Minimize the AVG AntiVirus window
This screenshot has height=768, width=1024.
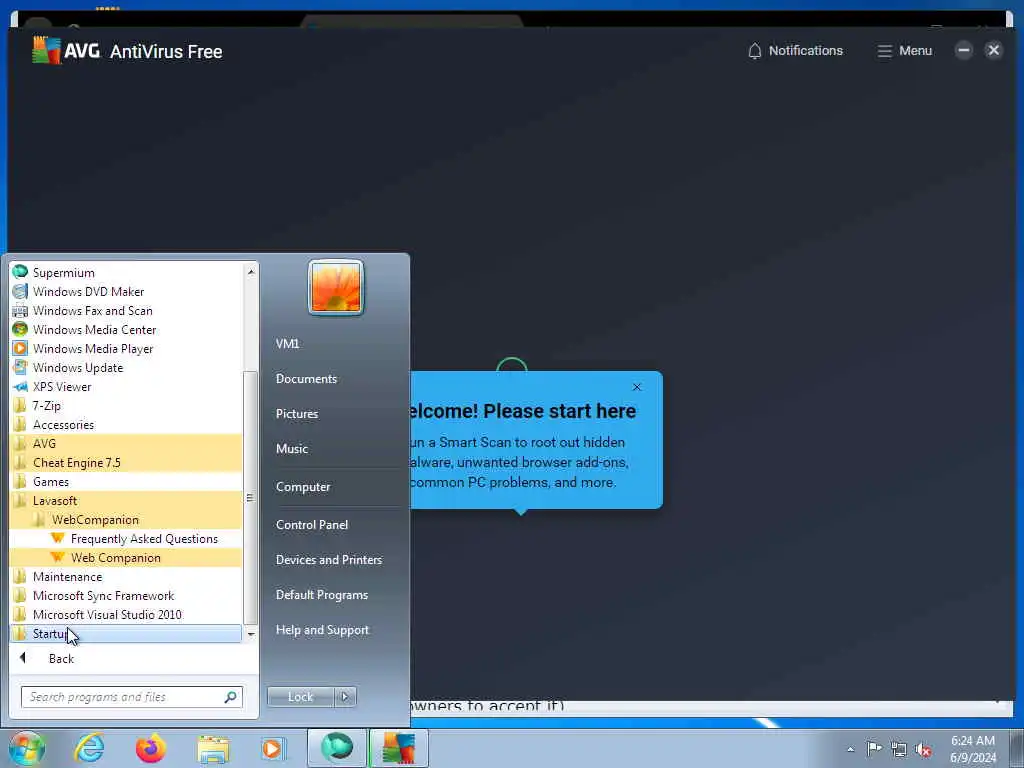[x=963, y=50]
